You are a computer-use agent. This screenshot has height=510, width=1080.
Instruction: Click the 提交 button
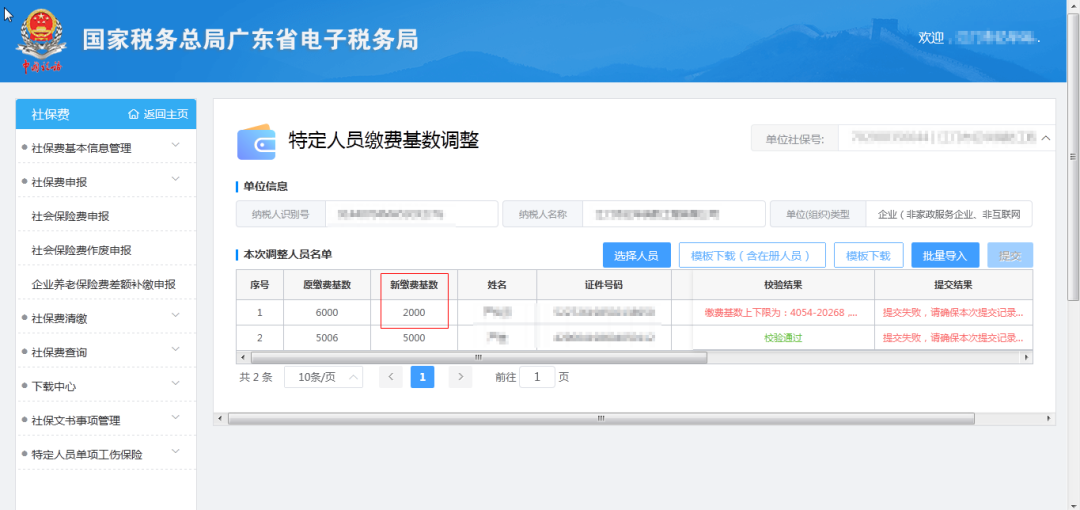pyautogui.click(x=1010, y=255)
